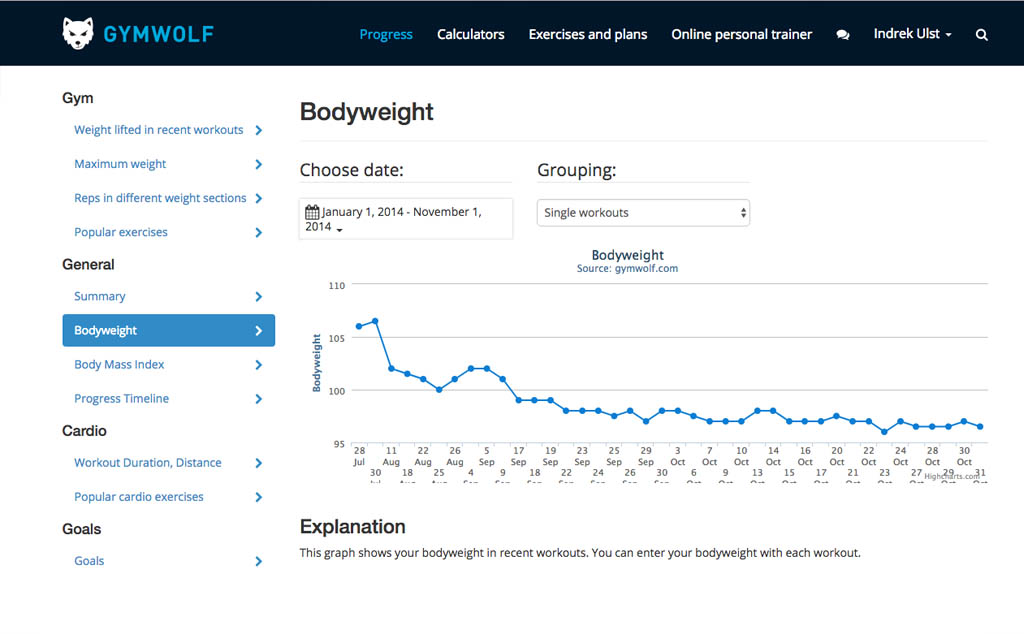
Task: Select Online personal trainer in navbar
Action: pyautogui.click(x=741, y=34)
